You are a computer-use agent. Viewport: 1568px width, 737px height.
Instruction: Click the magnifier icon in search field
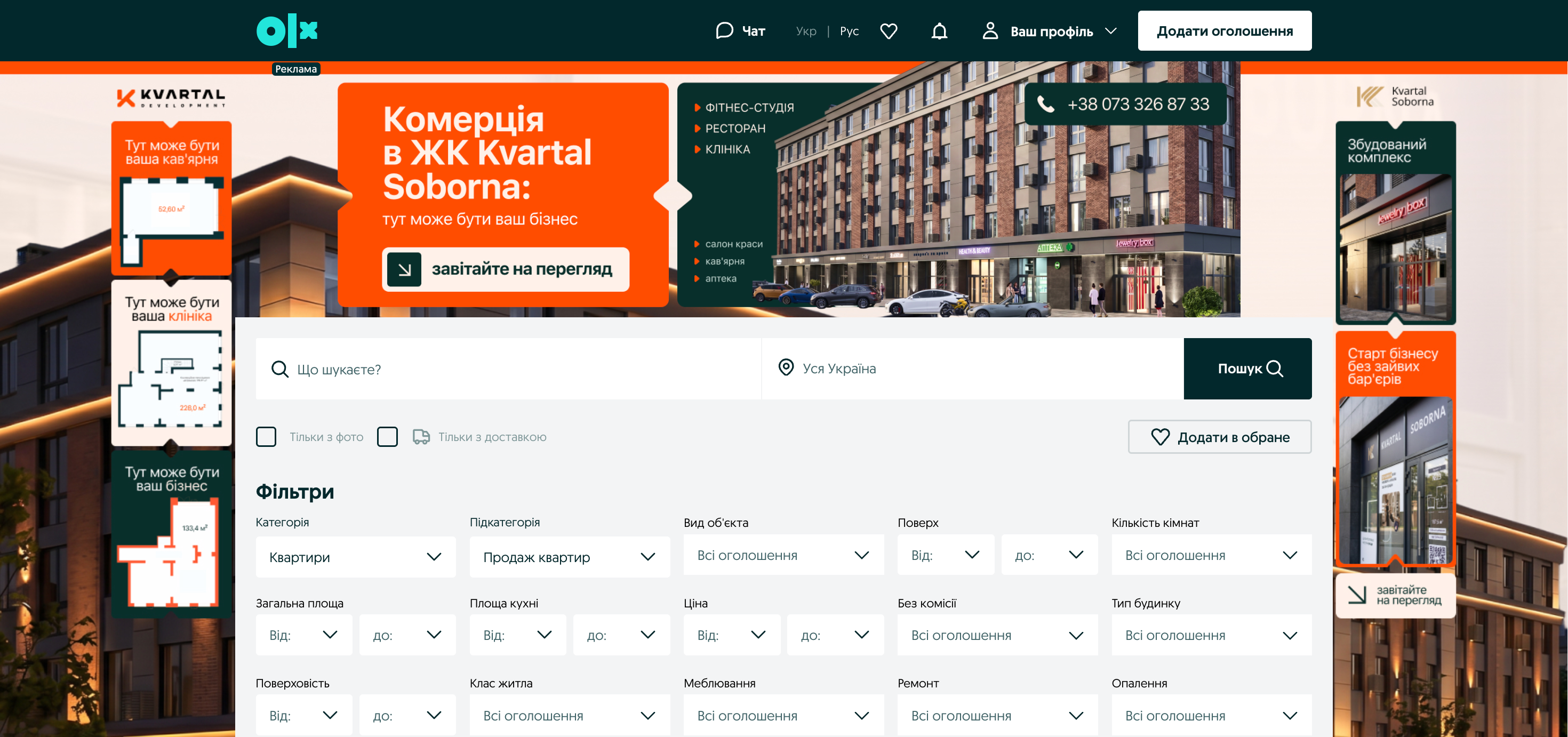click(x=279, y=369)
